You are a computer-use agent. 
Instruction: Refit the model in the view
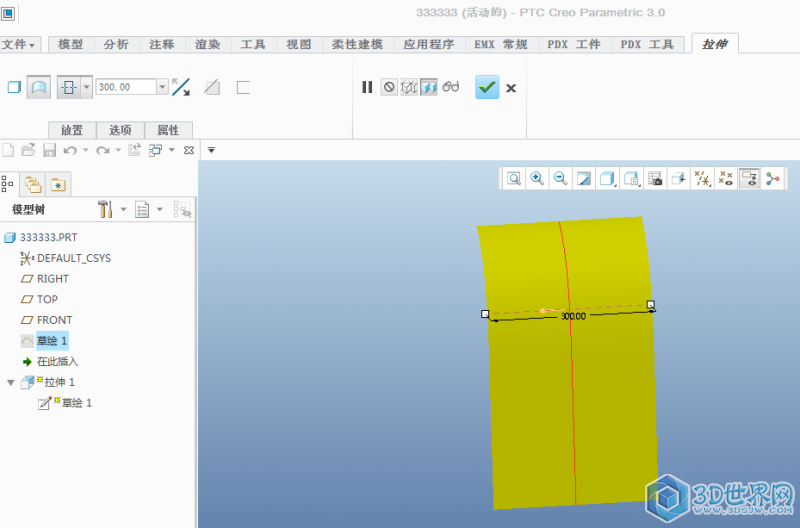point(514,179)
